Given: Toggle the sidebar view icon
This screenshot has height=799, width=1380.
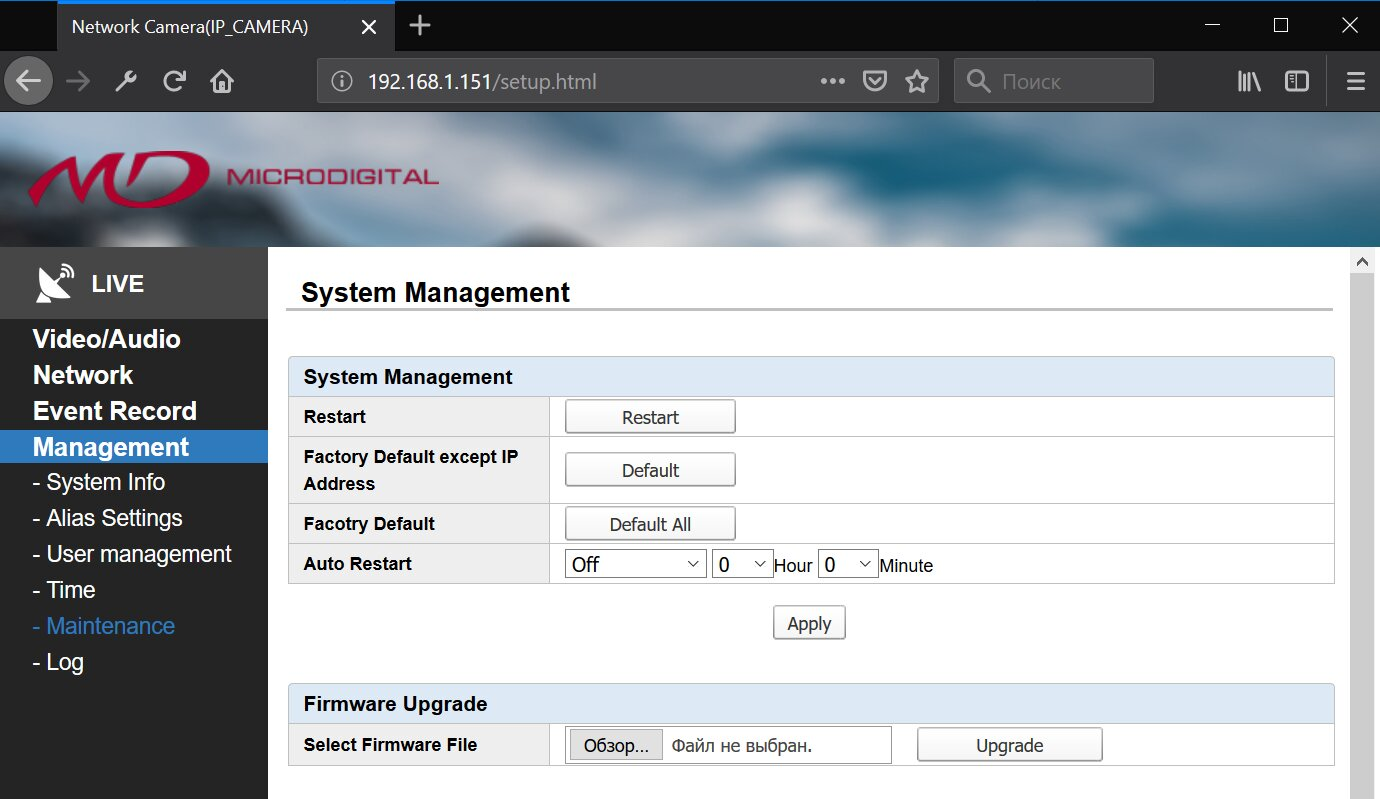Looking at the screenshot, I should pyautogui.click(x=1297, y=81).
